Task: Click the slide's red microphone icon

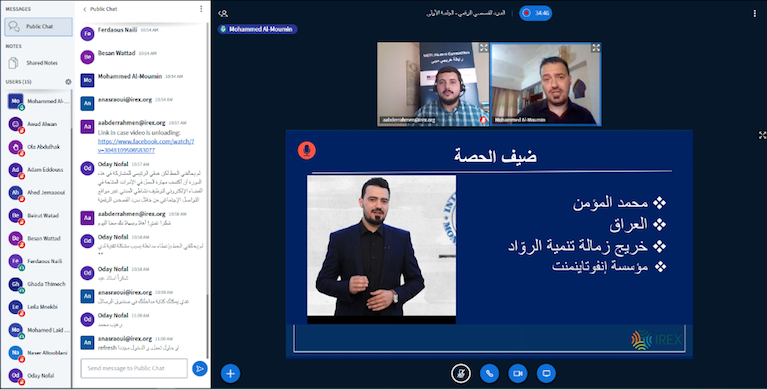Action: (x=307, y=150)
